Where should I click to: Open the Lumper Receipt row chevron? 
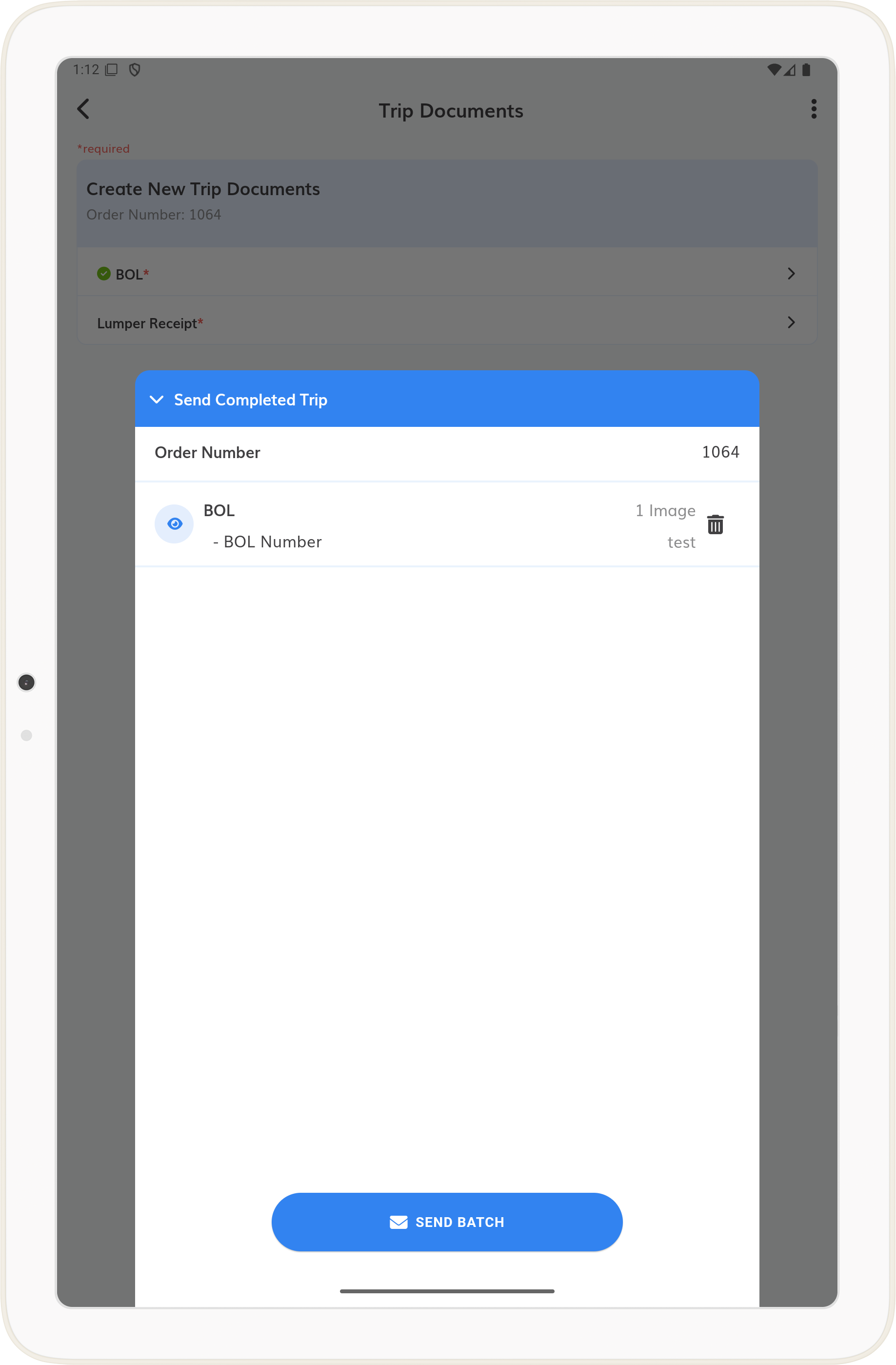pos(791,322)
